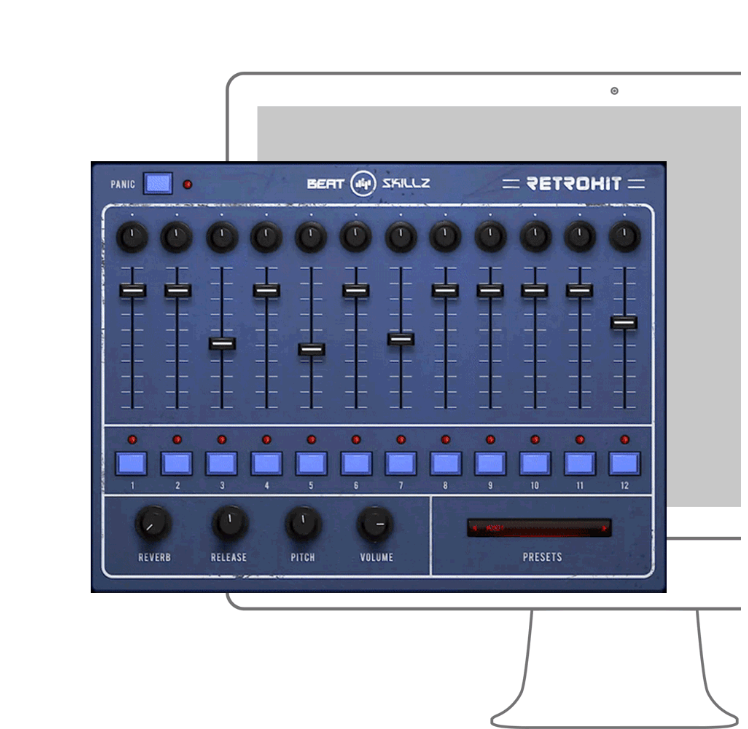The width and height of the screenshot is (748, 729).
Task: Click the RETROHIT title logo
Action: tap(573, 183)
